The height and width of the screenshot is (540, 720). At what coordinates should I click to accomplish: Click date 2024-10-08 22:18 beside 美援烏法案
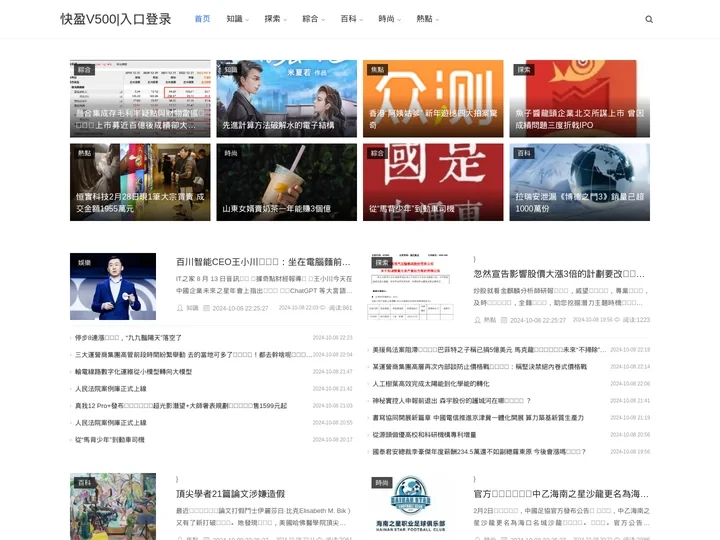point(630,349)
